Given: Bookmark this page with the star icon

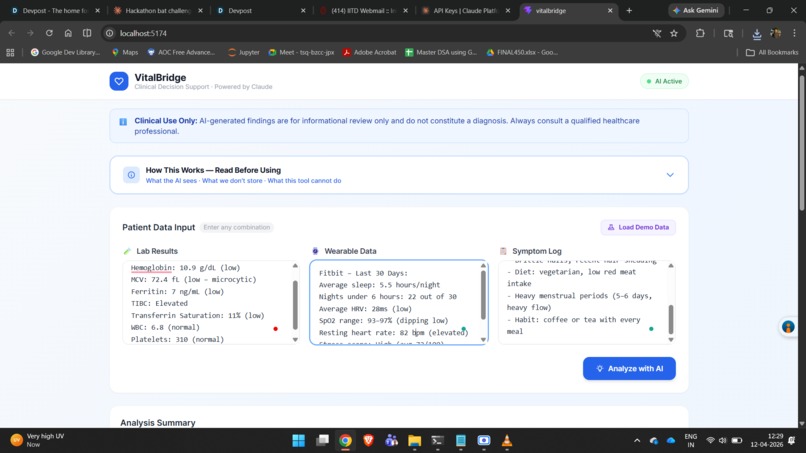Looking at the screenshot, I should pyautogui.click(x=674, y=33).
